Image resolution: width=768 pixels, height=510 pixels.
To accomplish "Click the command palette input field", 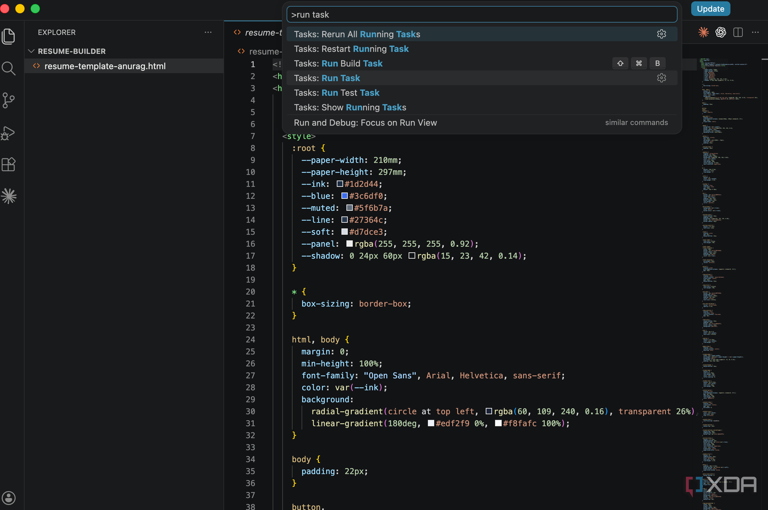I will coord(481,15).
